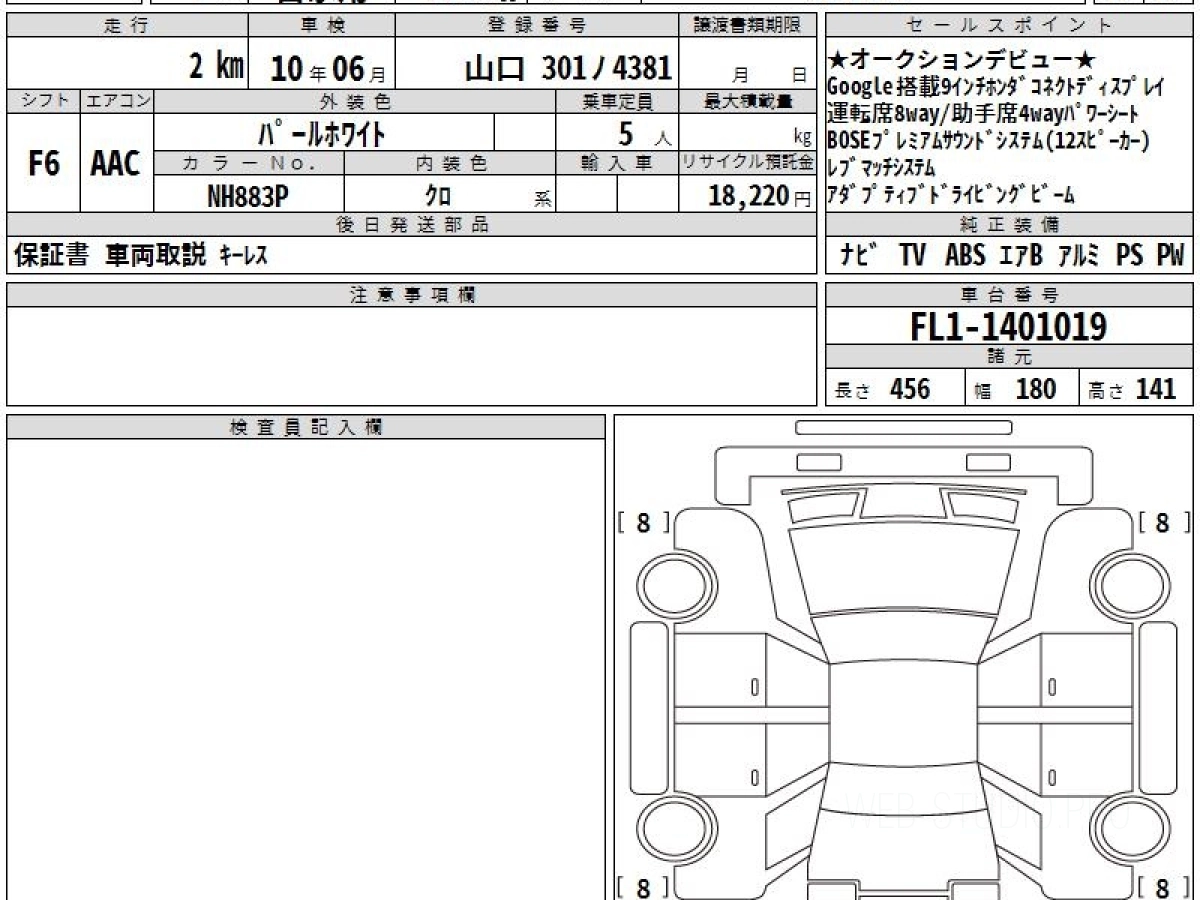Click the セールスポイント header

tap(1009, 26)
